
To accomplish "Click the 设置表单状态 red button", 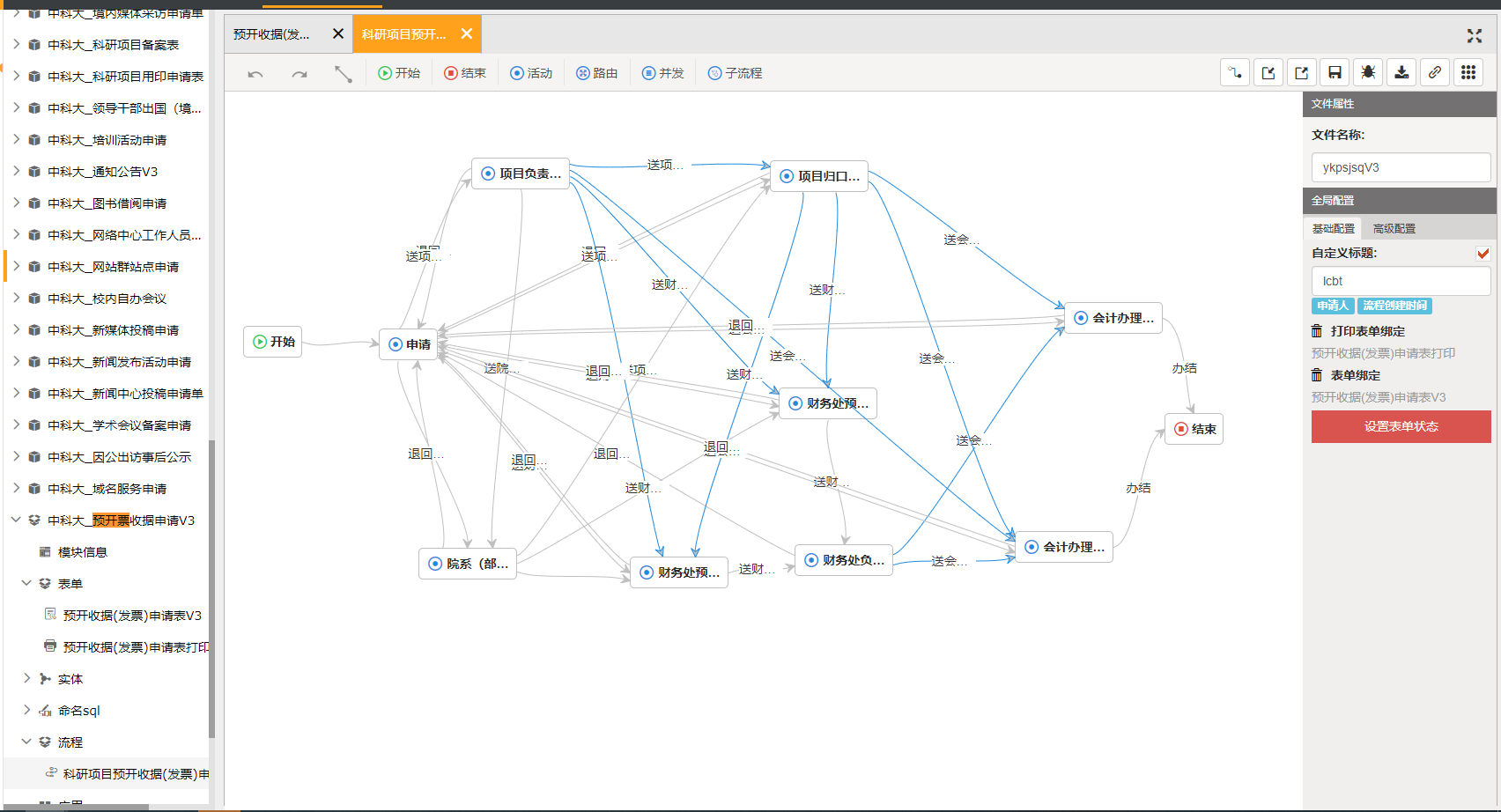I will (1401, 427).
